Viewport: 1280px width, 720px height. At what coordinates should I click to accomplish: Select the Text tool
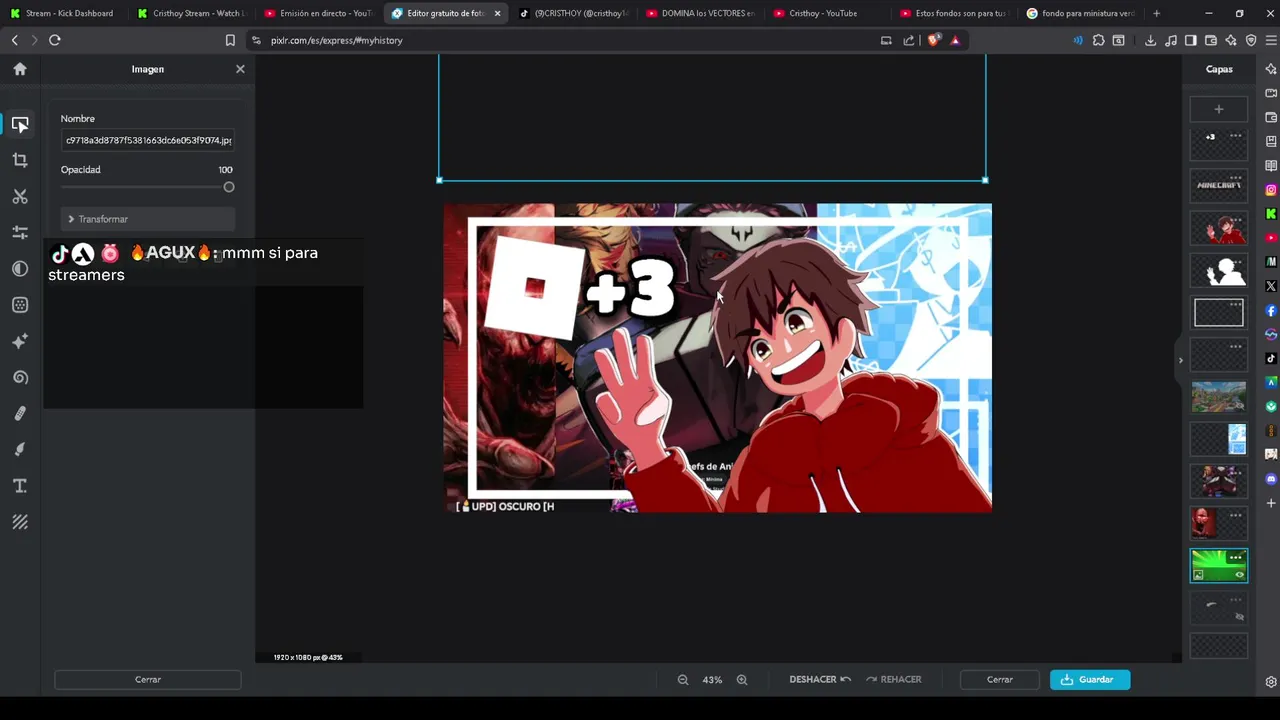(20, 486)
